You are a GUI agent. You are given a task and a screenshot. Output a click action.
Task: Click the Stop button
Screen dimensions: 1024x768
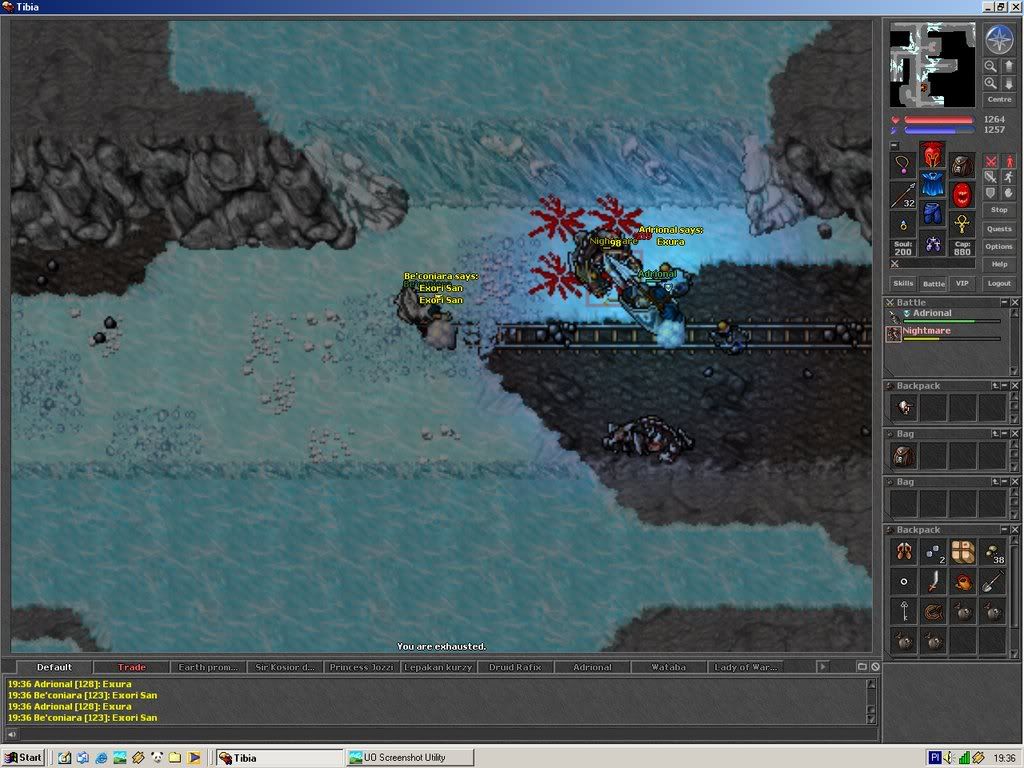pyautogui.click(x=999, y=210)
